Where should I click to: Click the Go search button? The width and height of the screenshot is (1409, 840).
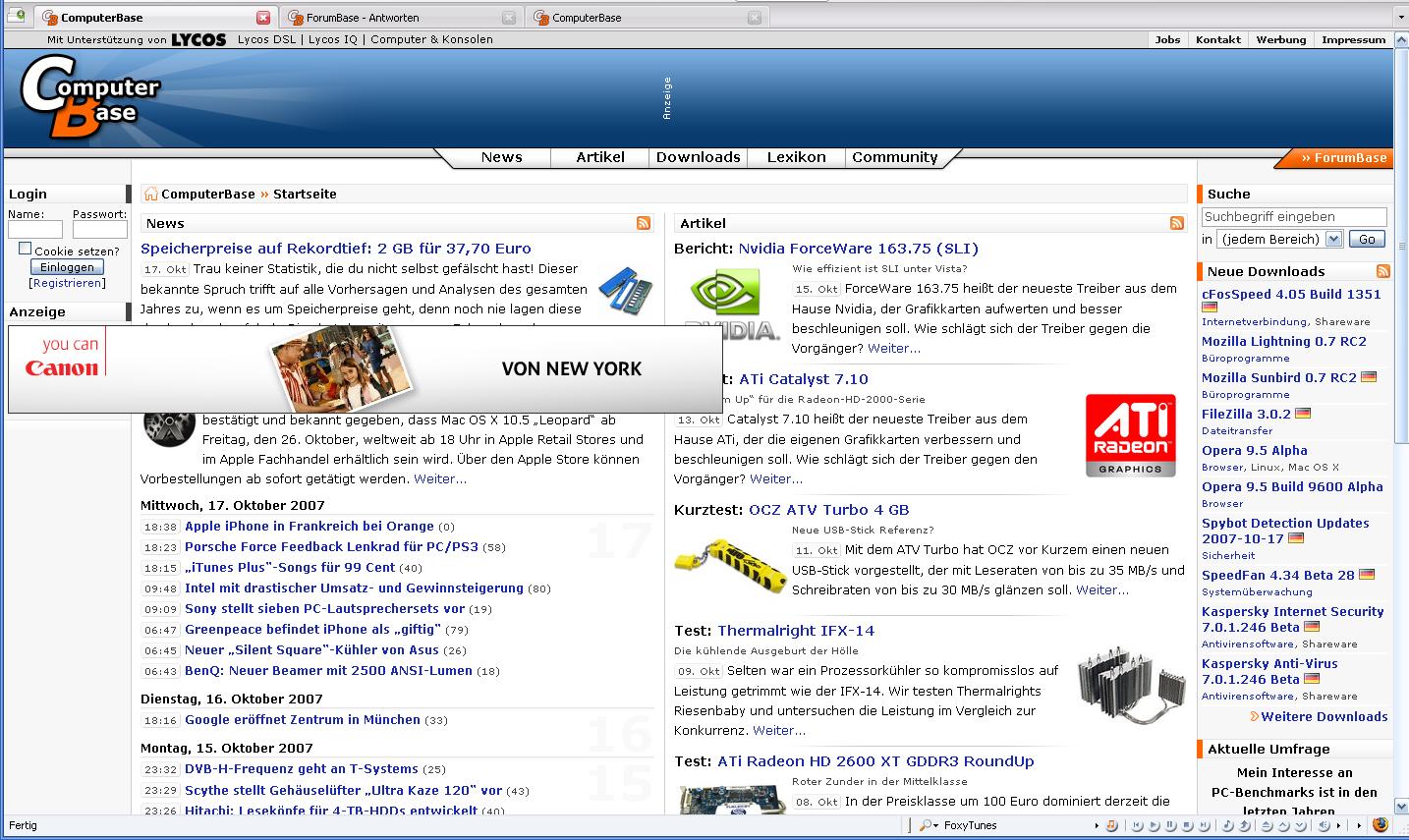[1367, 239]
